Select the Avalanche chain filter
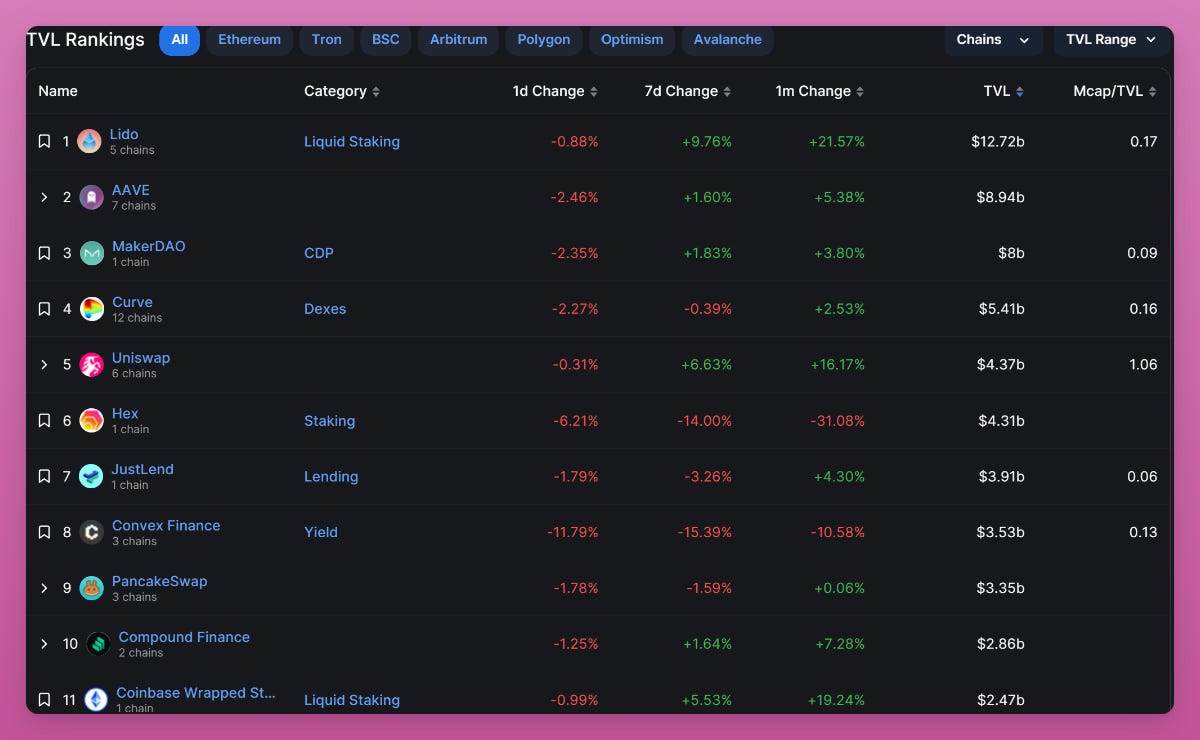The height and width of the screenshot is (740, 1200). click(x=728, y=40)
